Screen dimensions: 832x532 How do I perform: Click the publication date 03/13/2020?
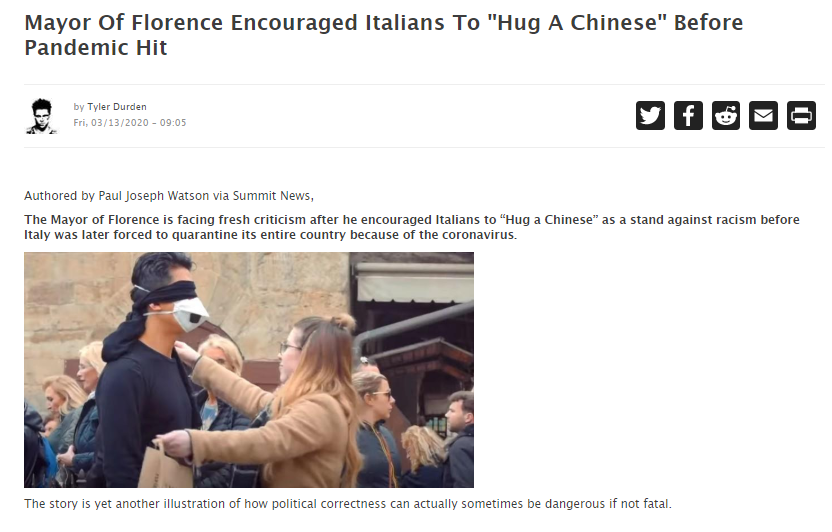(119, 123)
